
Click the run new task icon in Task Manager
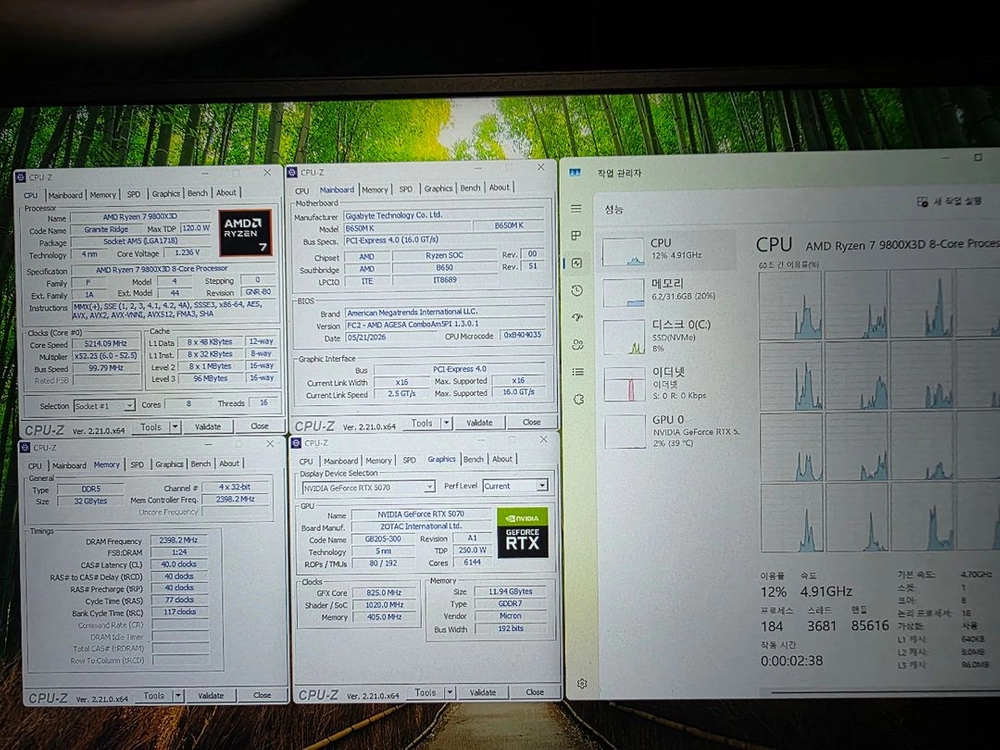pos(922,202)
